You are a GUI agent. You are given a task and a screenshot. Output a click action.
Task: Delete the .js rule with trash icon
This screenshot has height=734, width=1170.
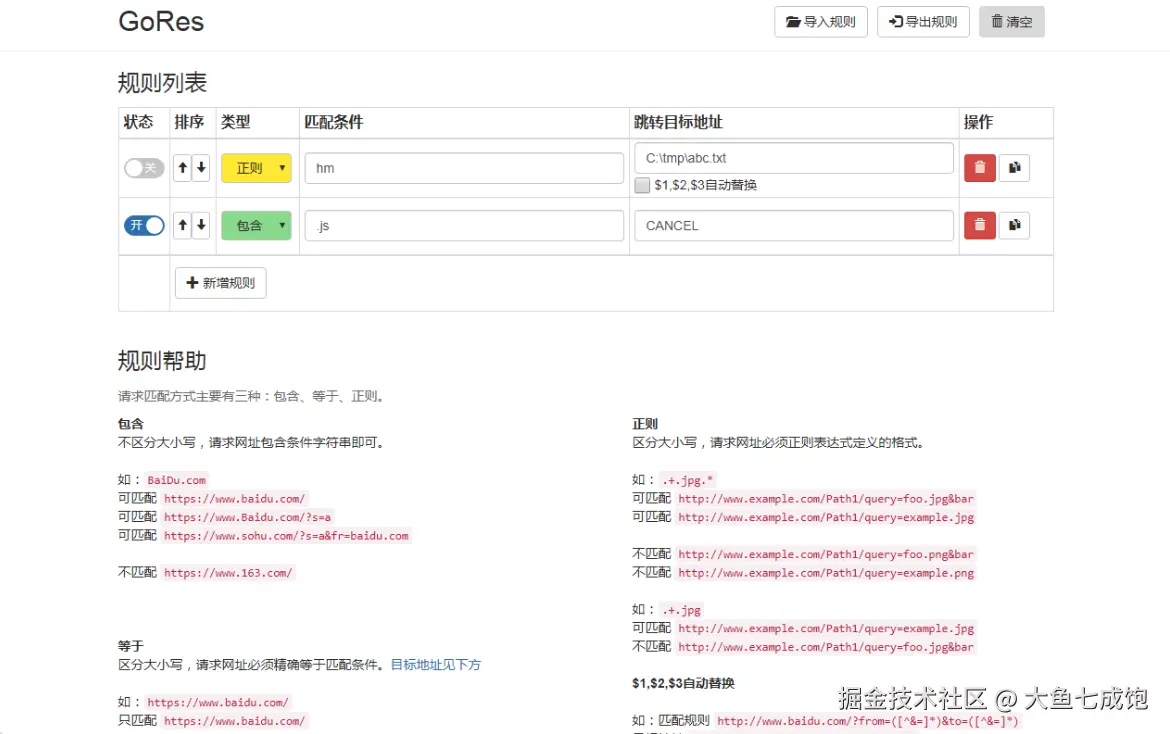point(980,225)
